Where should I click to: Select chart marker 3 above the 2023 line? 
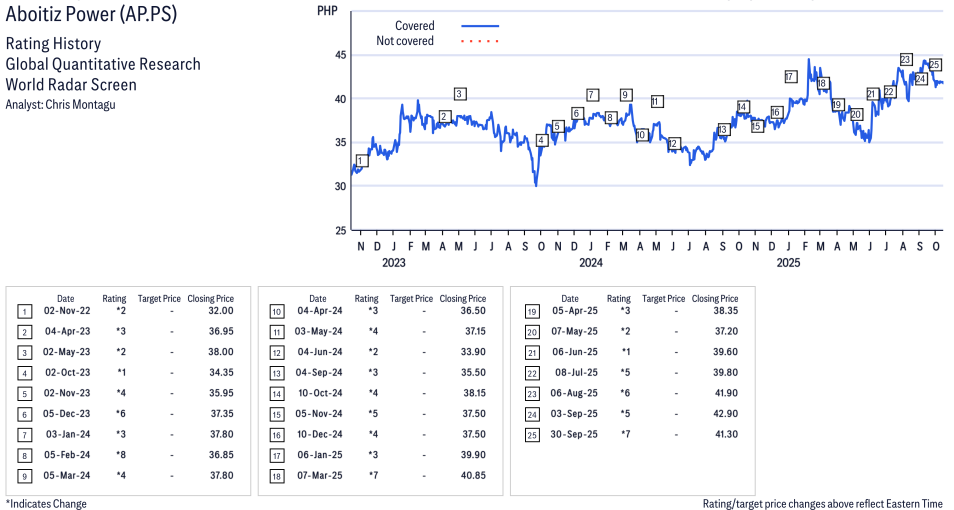[459, 94]
